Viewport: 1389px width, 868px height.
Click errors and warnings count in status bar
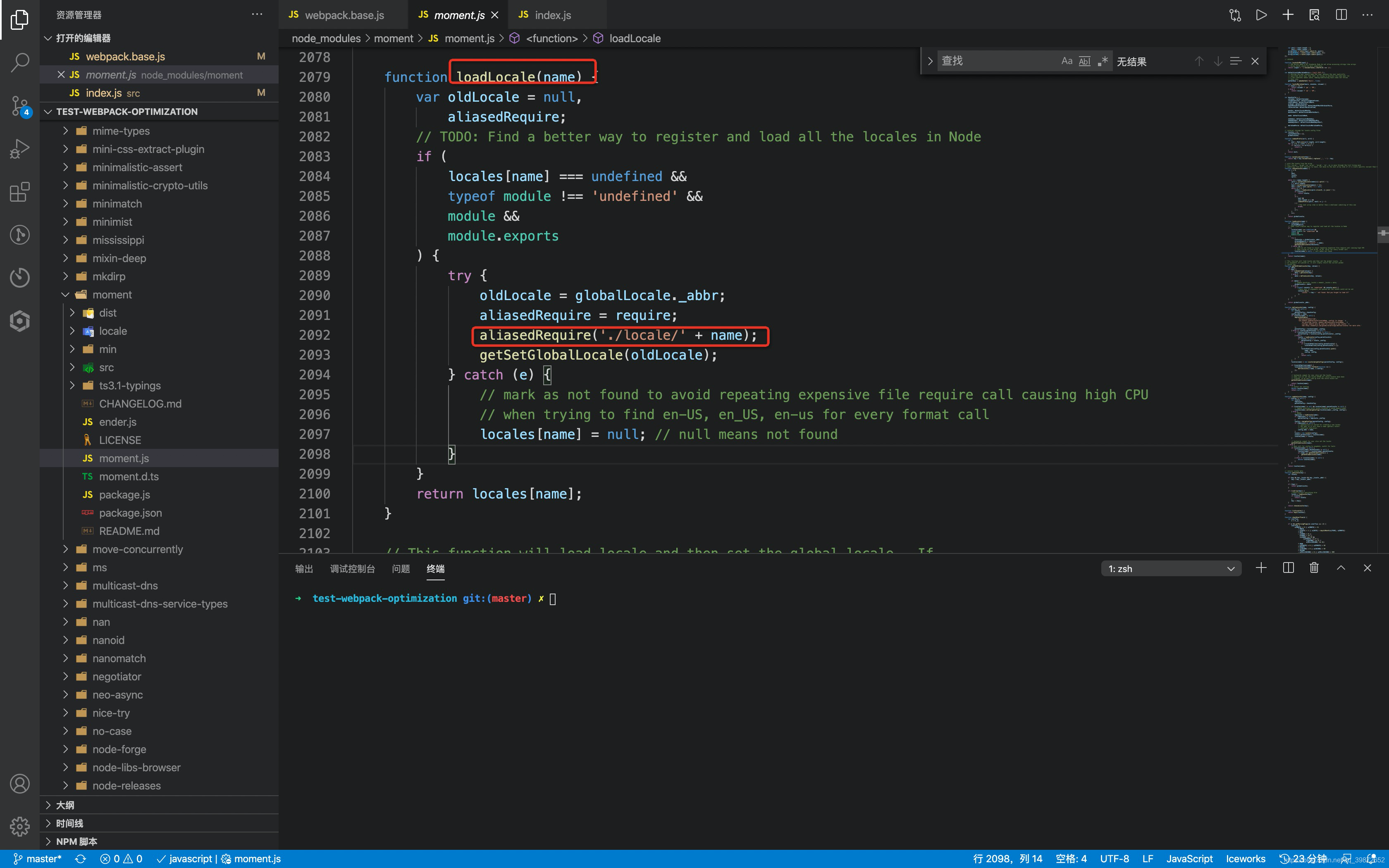pos(121,859)
